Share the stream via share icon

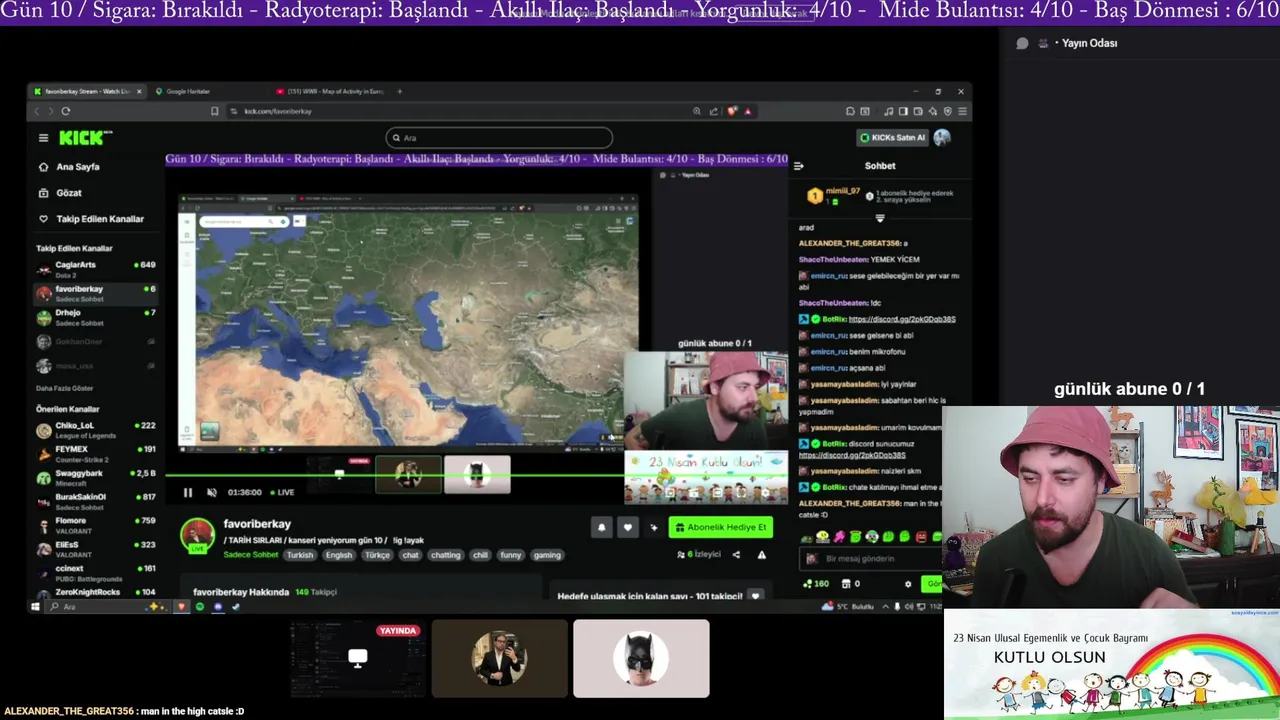736,555
